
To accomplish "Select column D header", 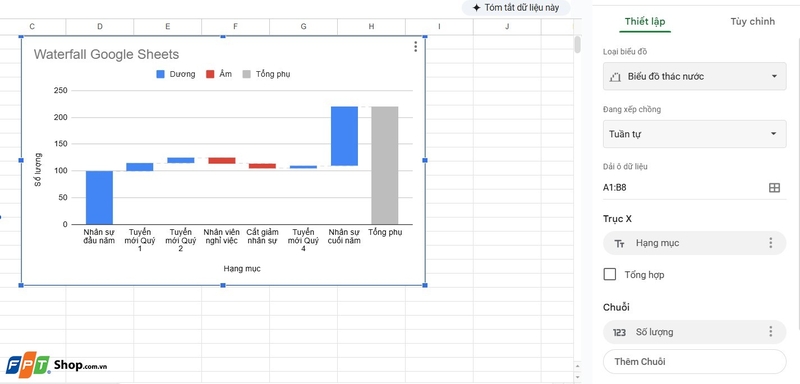I will (x=99, y=27).
